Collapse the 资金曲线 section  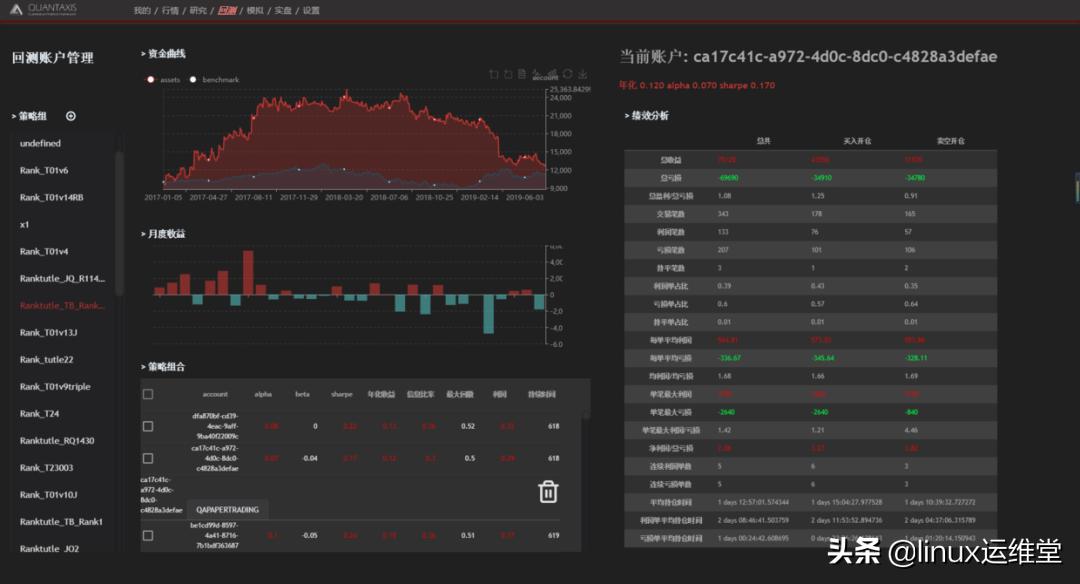coord(163,54)
